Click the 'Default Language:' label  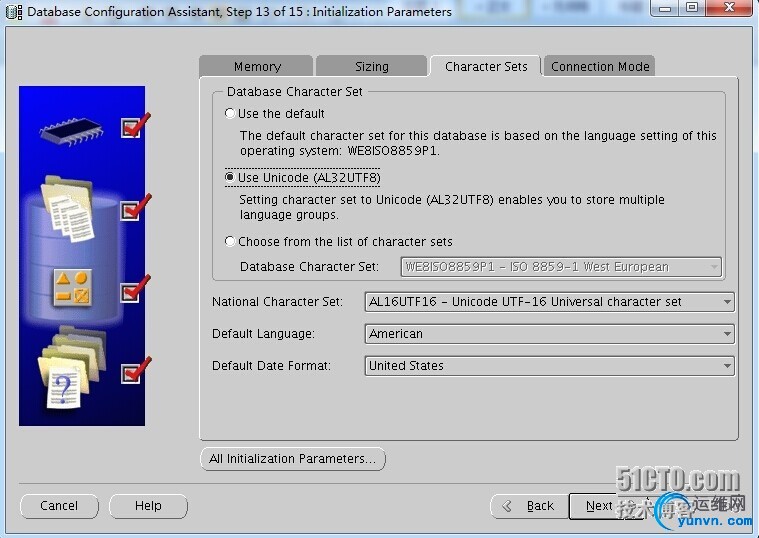click(x=263, y=334)
